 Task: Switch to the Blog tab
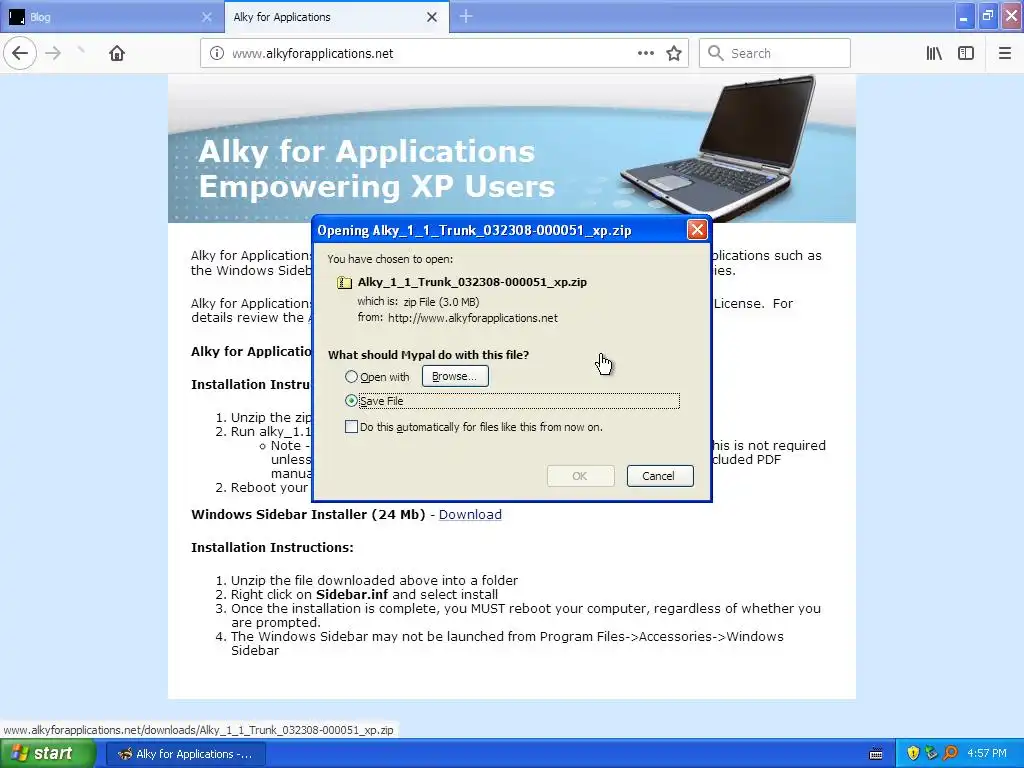coord(111,17)
